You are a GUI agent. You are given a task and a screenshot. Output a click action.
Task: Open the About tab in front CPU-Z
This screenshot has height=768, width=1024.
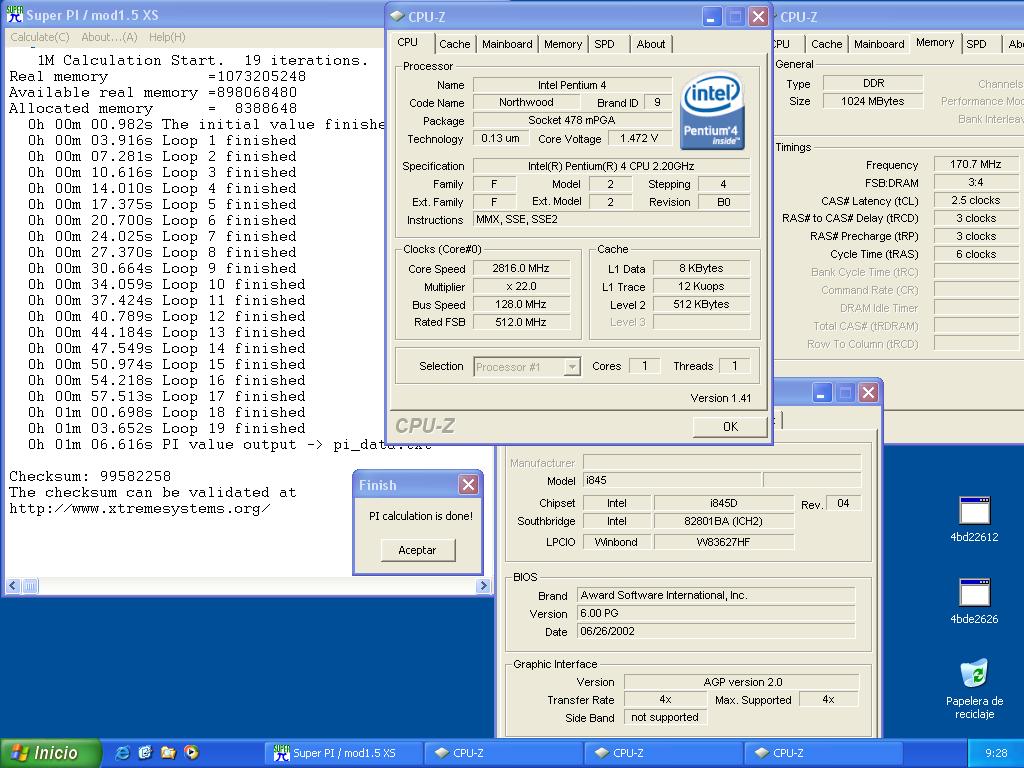[650, 44]
